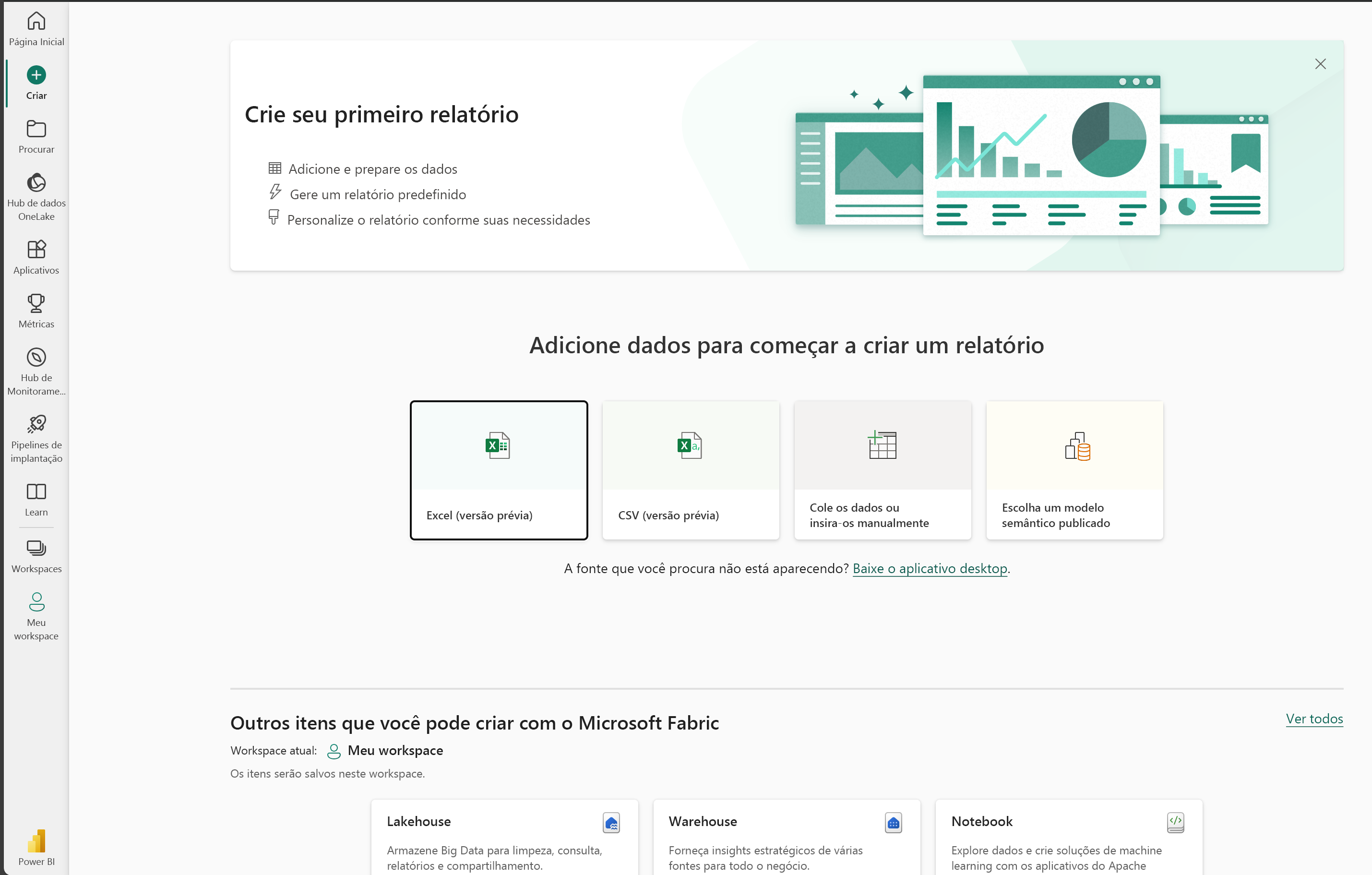Choose Cole os dados ou insira-os manualmente

[883, 470]
